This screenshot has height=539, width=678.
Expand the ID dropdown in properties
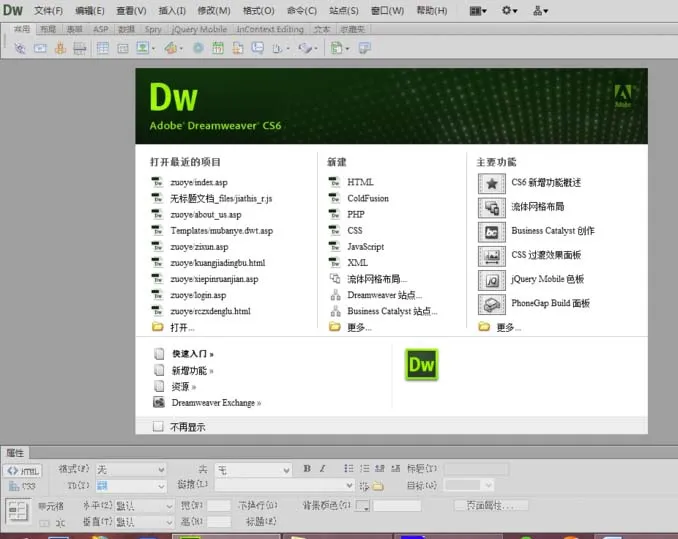pyautogui.click(x=131, y=486)
